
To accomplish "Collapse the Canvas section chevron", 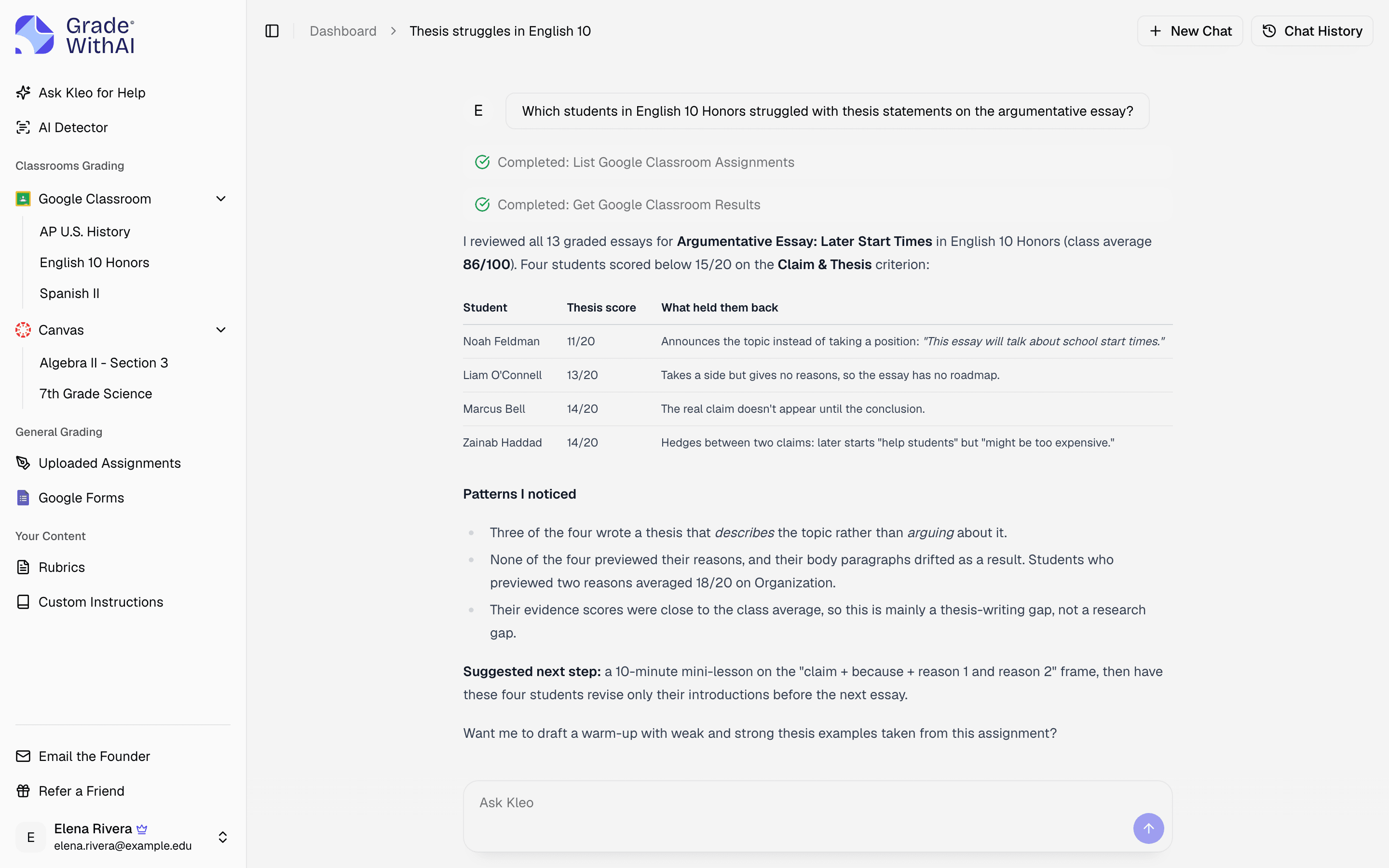I will point(221,330).
